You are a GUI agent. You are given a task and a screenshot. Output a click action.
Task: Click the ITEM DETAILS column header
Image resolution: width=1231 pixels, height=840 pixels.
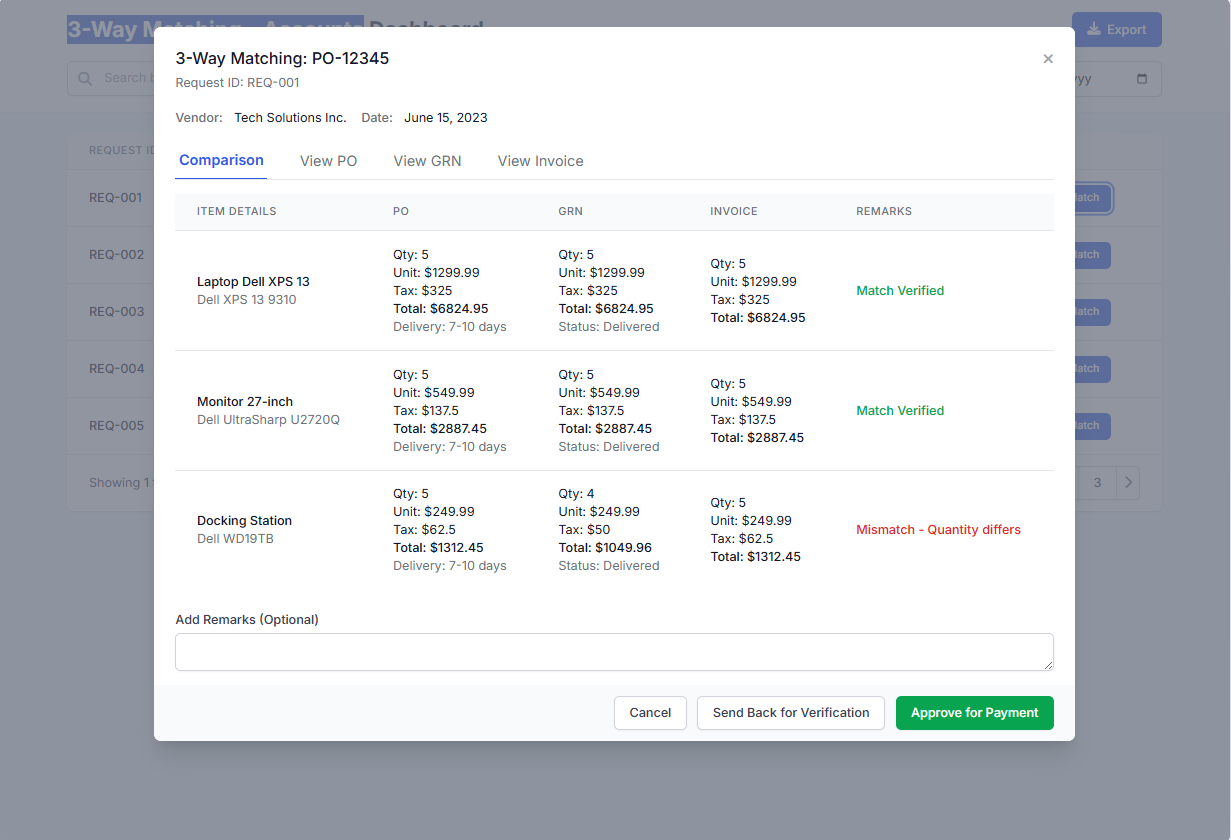click(x=237, y=212)
